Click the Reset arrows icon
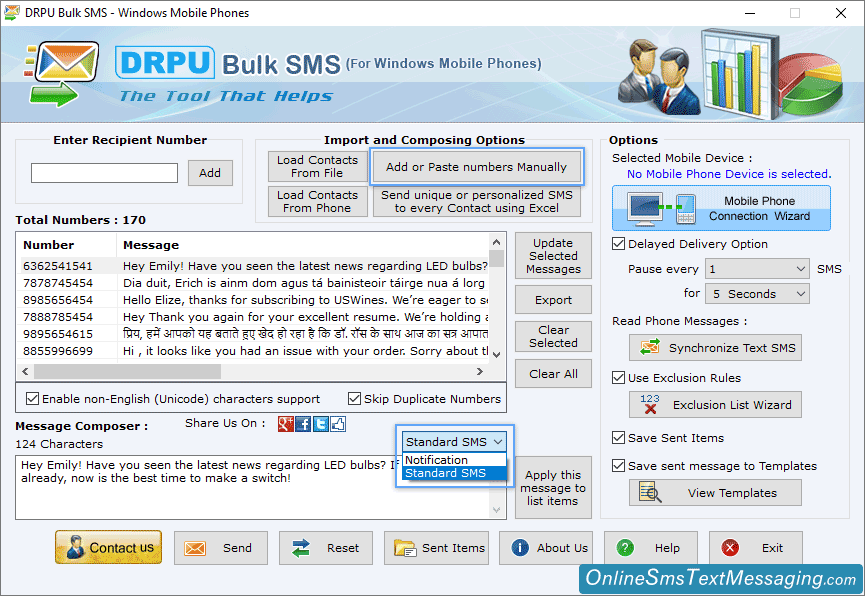Image resolution: width=865 pixels, height=596 pixels. click(x=301, y=548)
